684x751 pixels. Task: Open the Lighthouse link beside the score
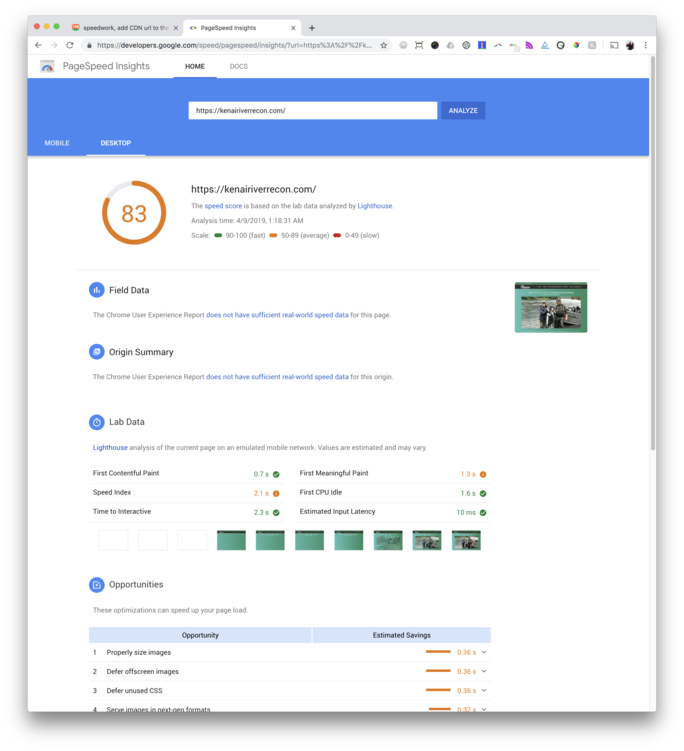point(375,206)
